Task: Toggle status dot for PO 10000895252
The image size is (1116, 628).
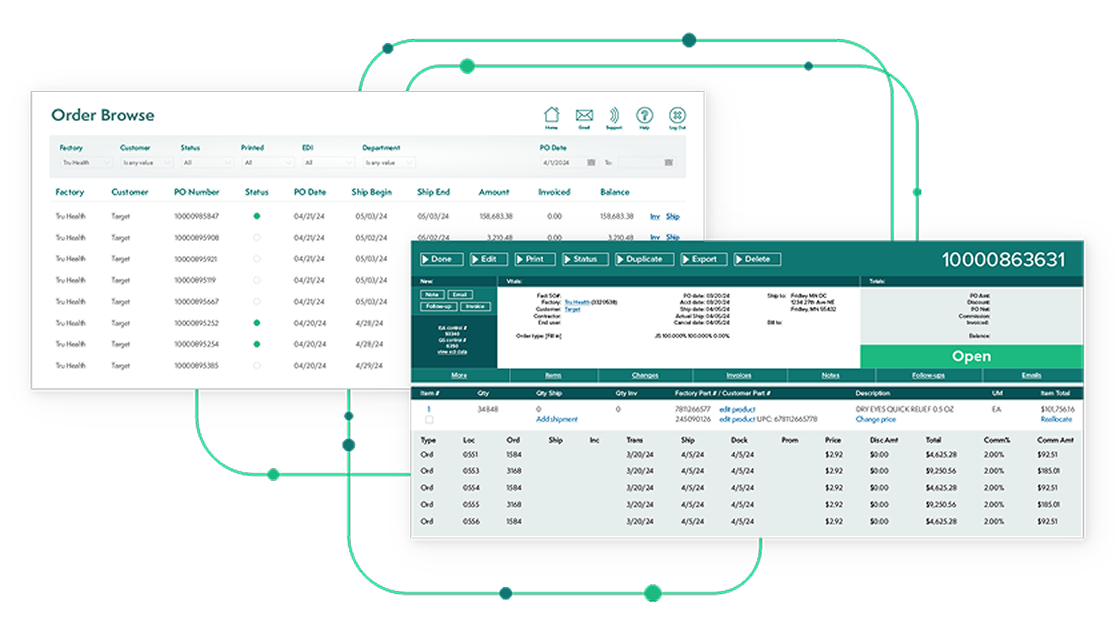Action: pyautogui.click(x=257, y=323)
